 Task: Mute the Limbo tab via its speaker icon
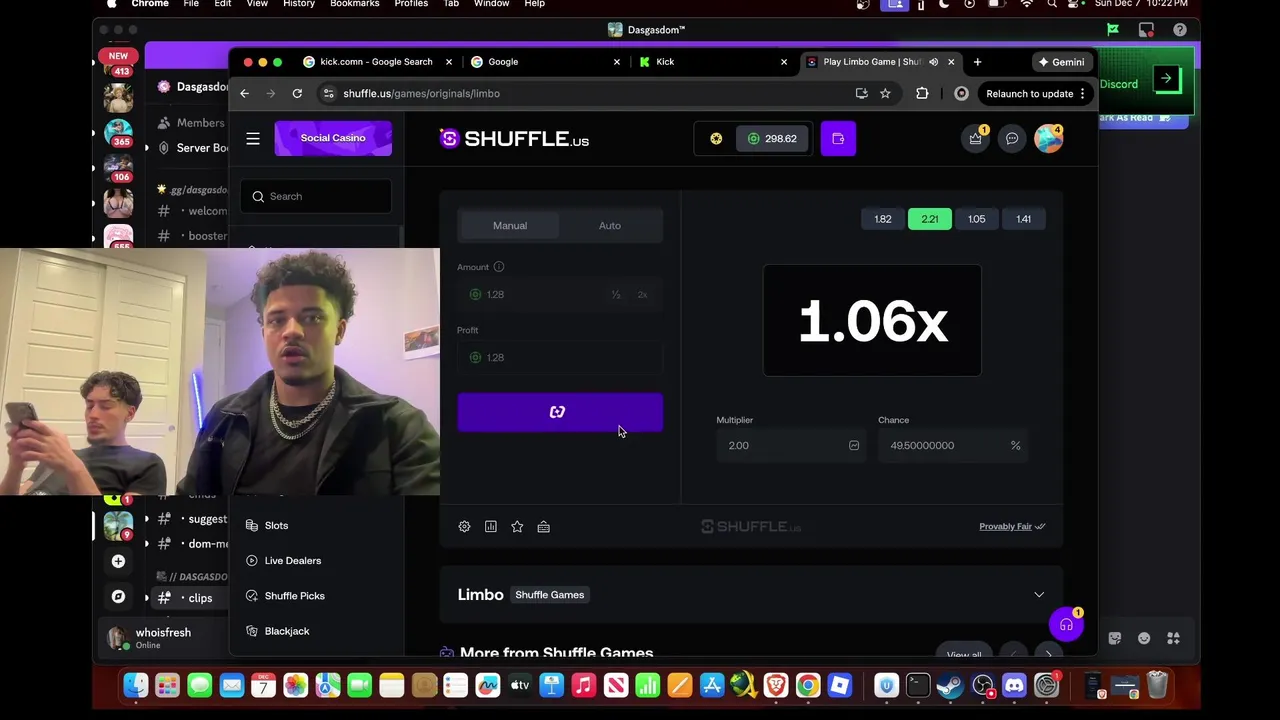(x=933, y=62)
